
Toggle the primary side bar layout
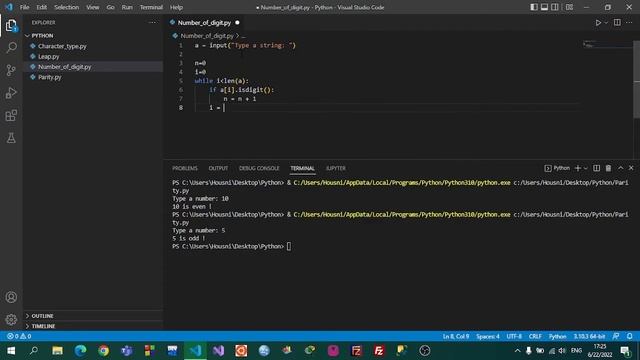pyautogui.click(x=534, y=7)
